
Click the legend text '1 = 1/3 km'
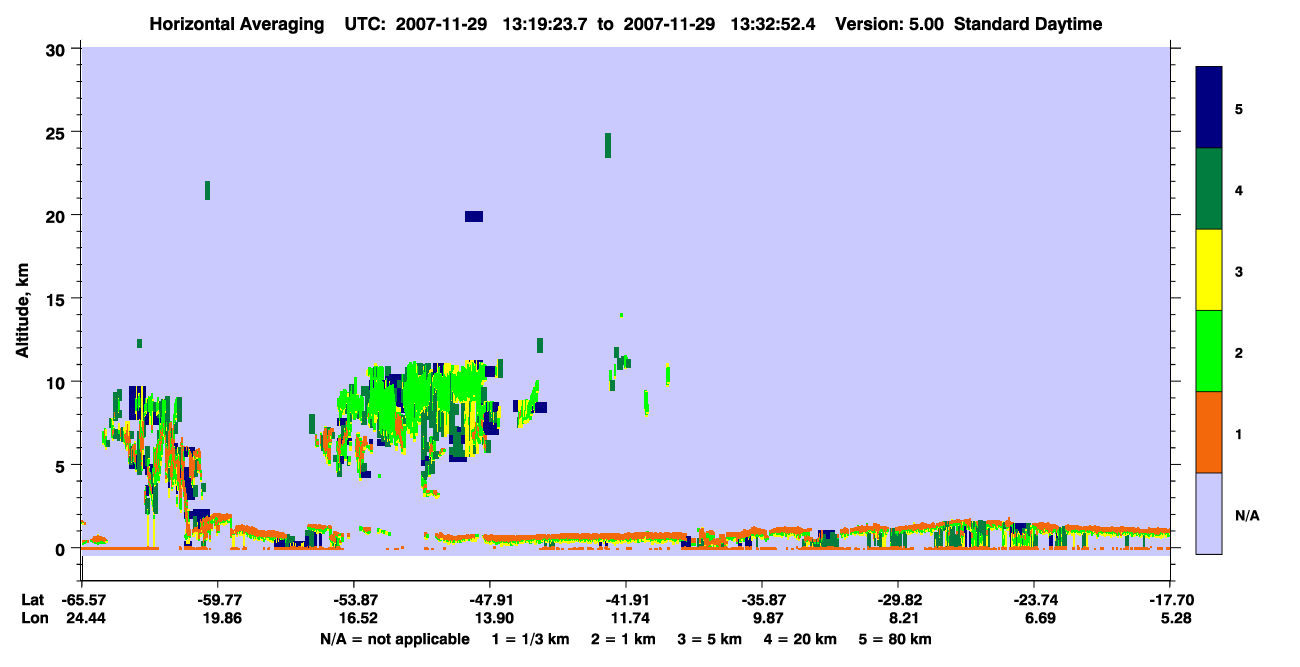(x=530, y=639)
